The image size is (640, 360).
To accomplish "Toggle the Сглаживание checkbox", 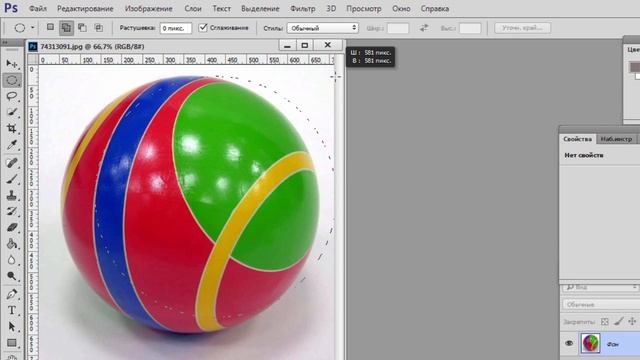I will [x=203, y=27].
